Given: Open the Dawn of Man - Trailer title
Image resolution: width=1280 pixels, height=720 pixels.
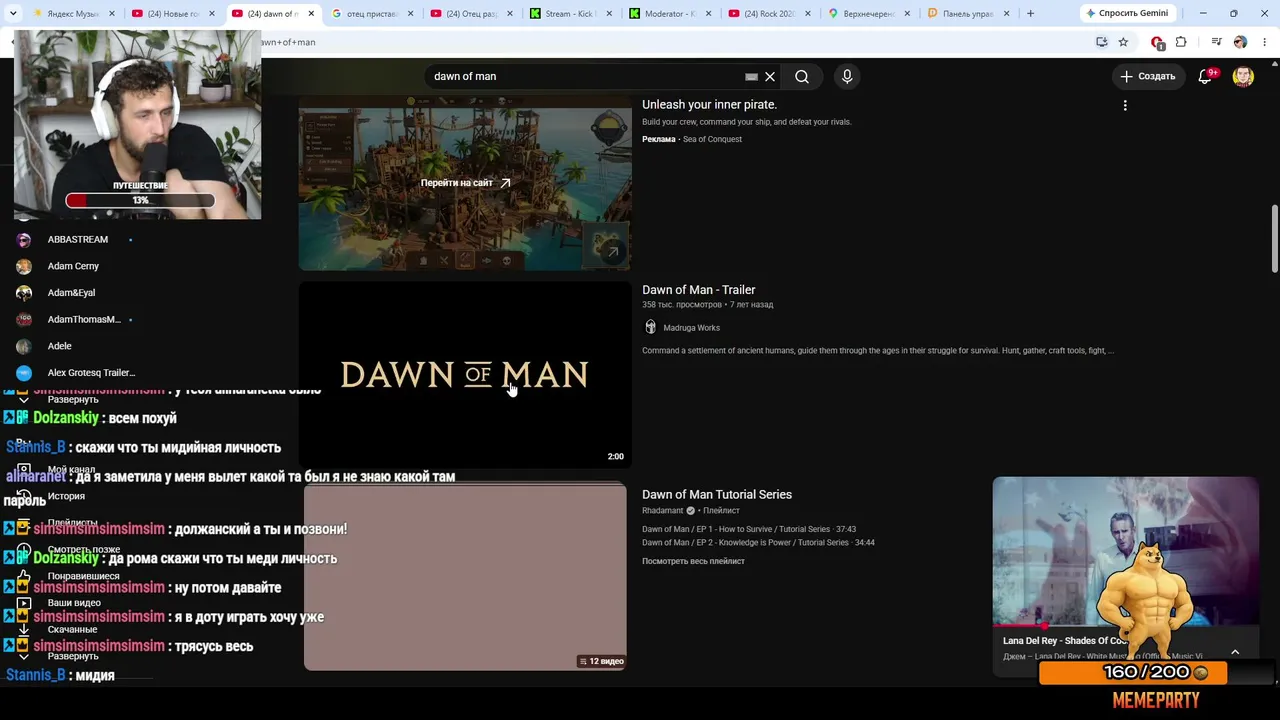Looking at the screenshot, I should pyautogui.click(x=698, y=290).
